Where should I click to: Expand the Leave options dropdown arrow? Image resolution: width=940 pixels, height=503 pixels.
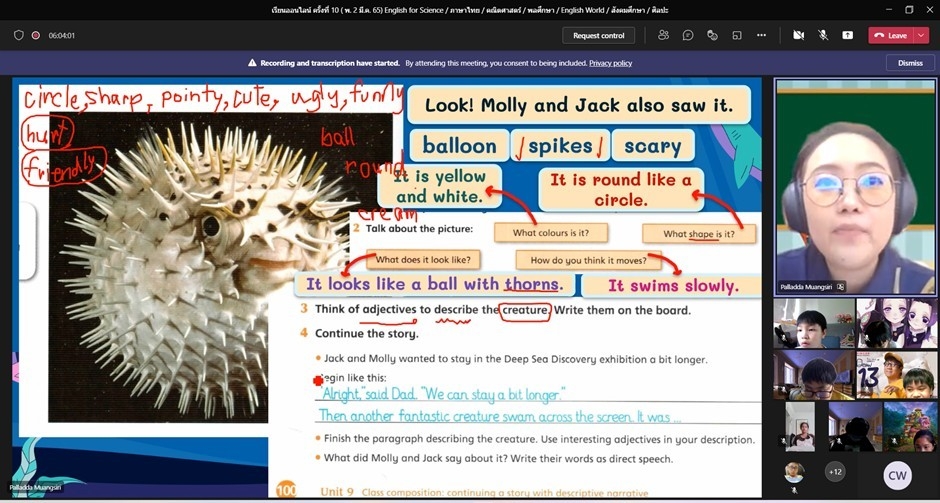(920, 35)
